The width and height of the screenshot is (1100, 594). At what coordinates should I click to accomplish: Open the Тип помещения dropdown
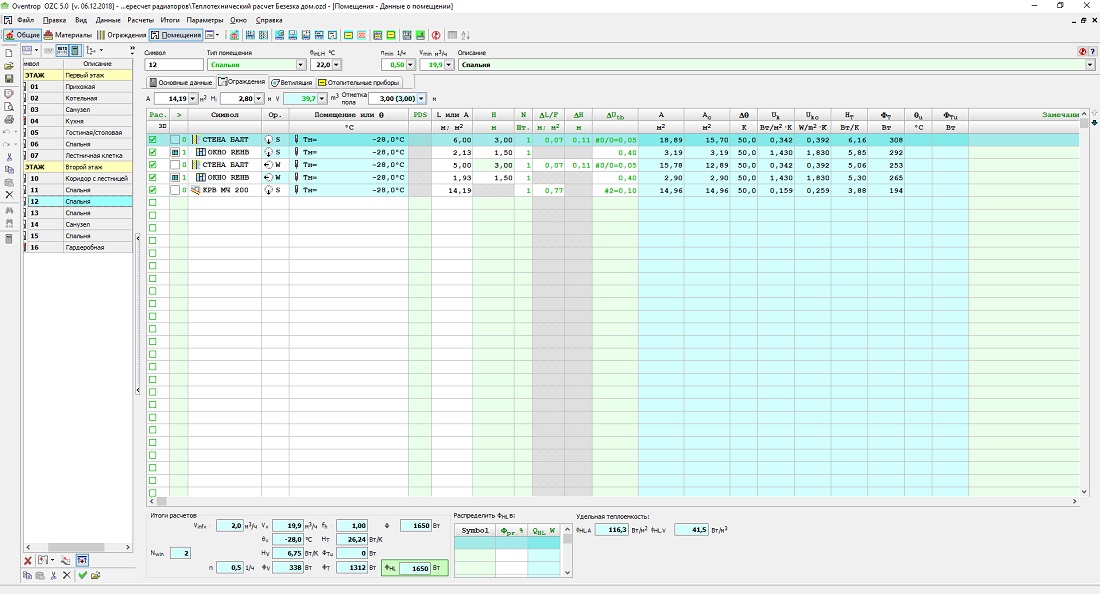[299, 65]
